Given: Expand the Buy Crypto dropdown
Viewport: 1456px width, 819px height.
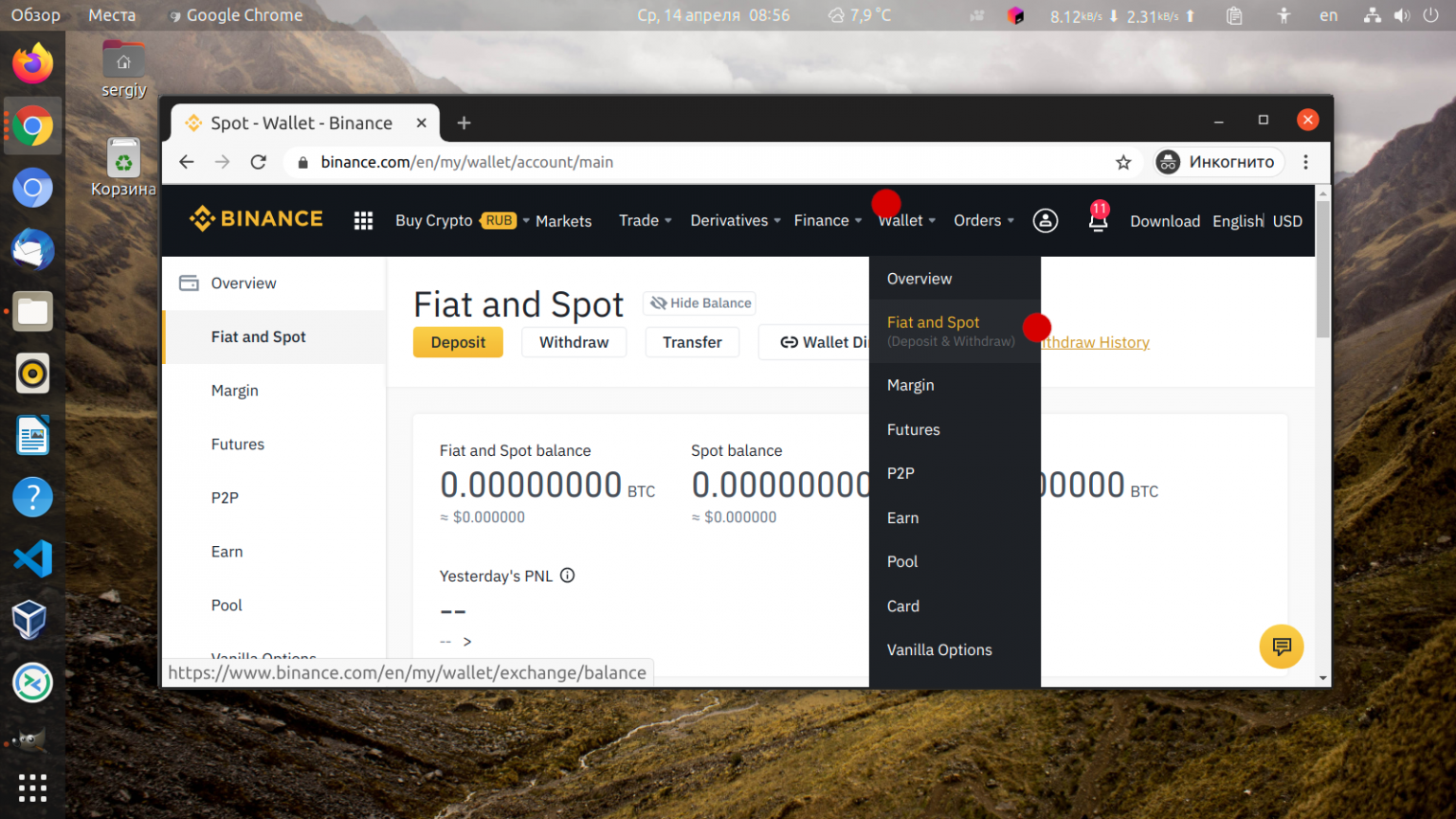Looking at the screenshot, I should 462,221.
